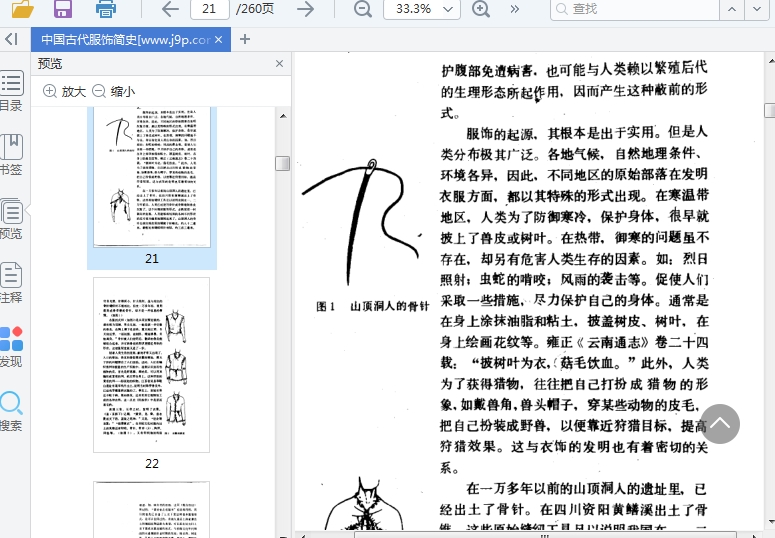
Task: Zoom out with the minus magnifier
Action: (x=363, y=9)
